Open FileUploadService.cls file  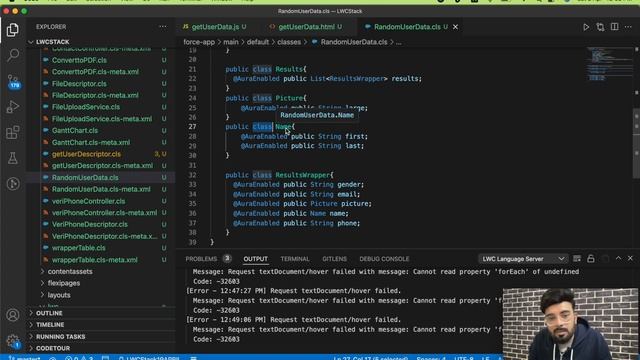[86, 107]
